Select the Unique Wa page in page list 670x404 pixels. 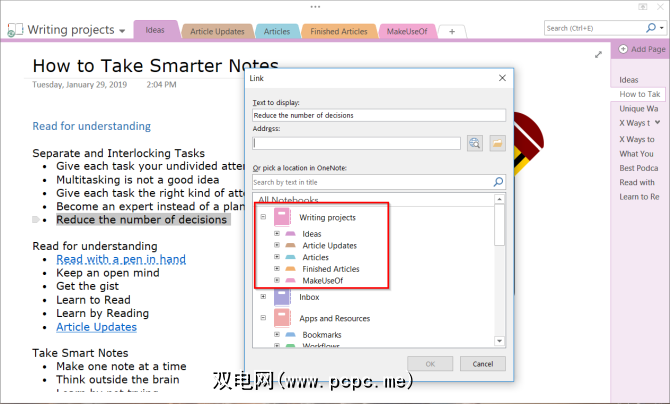639,109
